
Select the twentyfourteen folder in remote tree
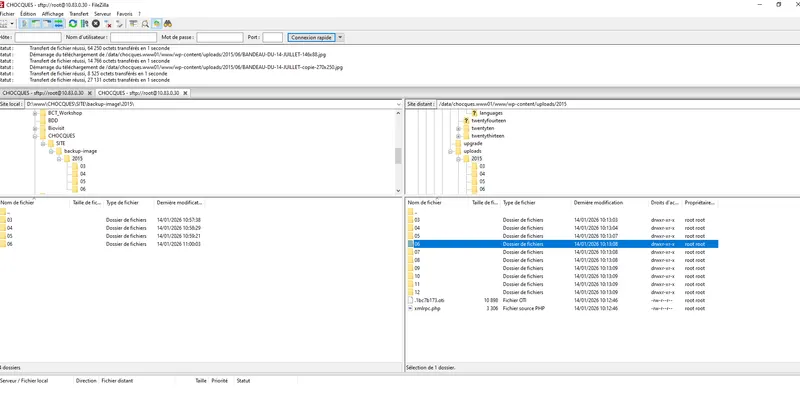488,121
